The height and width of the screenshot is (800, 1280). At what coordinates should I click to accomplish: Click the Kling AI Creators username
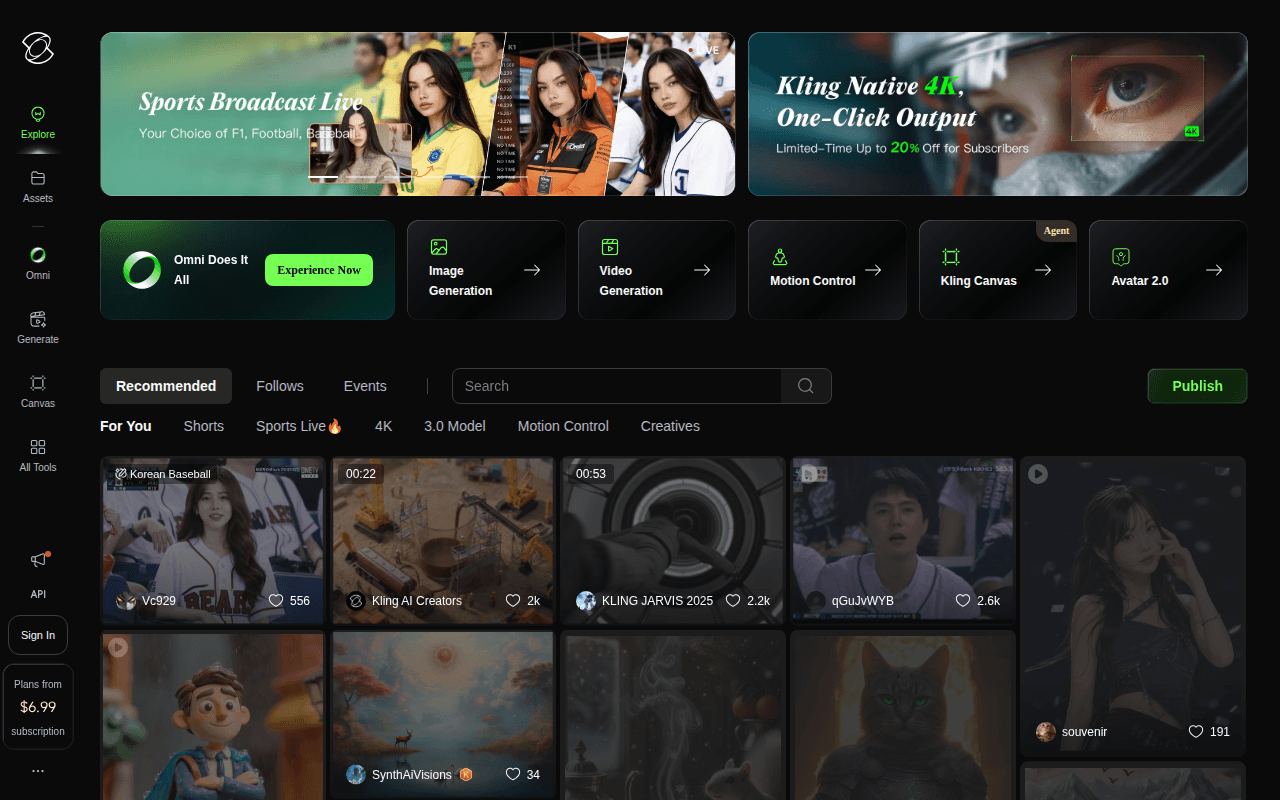tap(417, 601)
